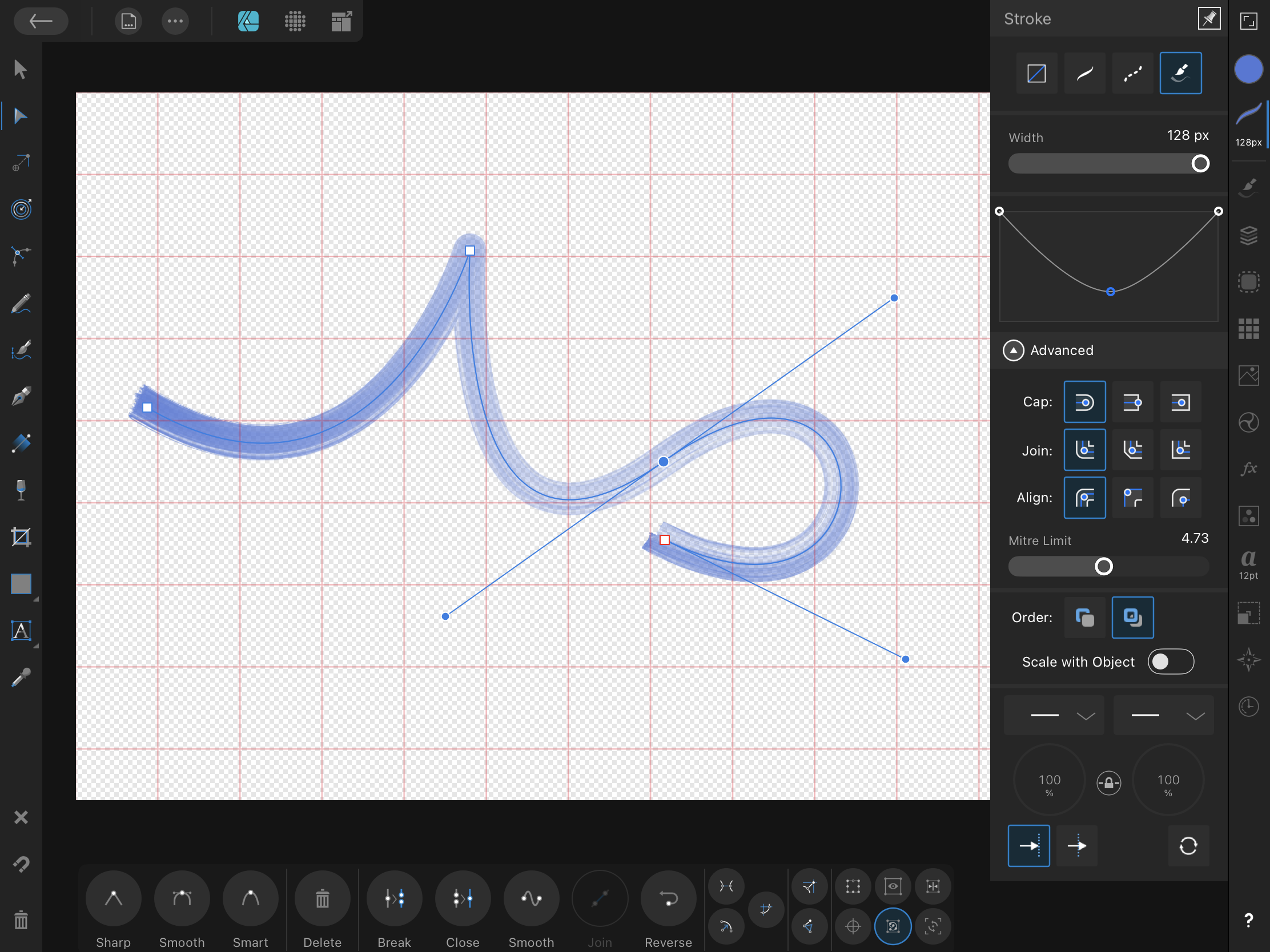Viewport: 1270px width, 952px height.
Task: Select the Node tool
Action: 21,116
